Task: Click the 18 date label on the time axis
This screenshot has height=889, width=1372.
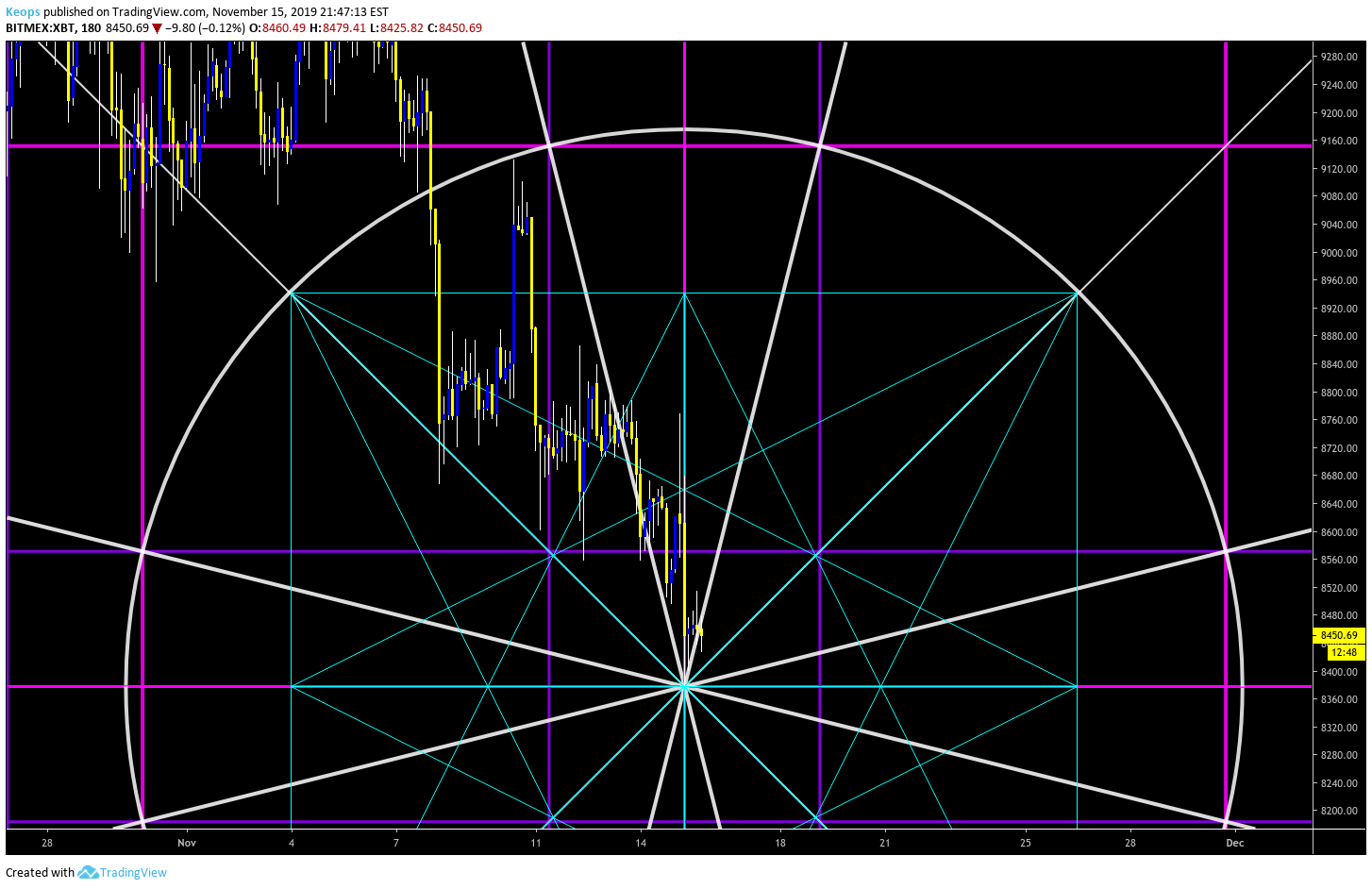Action: (780, 843)
